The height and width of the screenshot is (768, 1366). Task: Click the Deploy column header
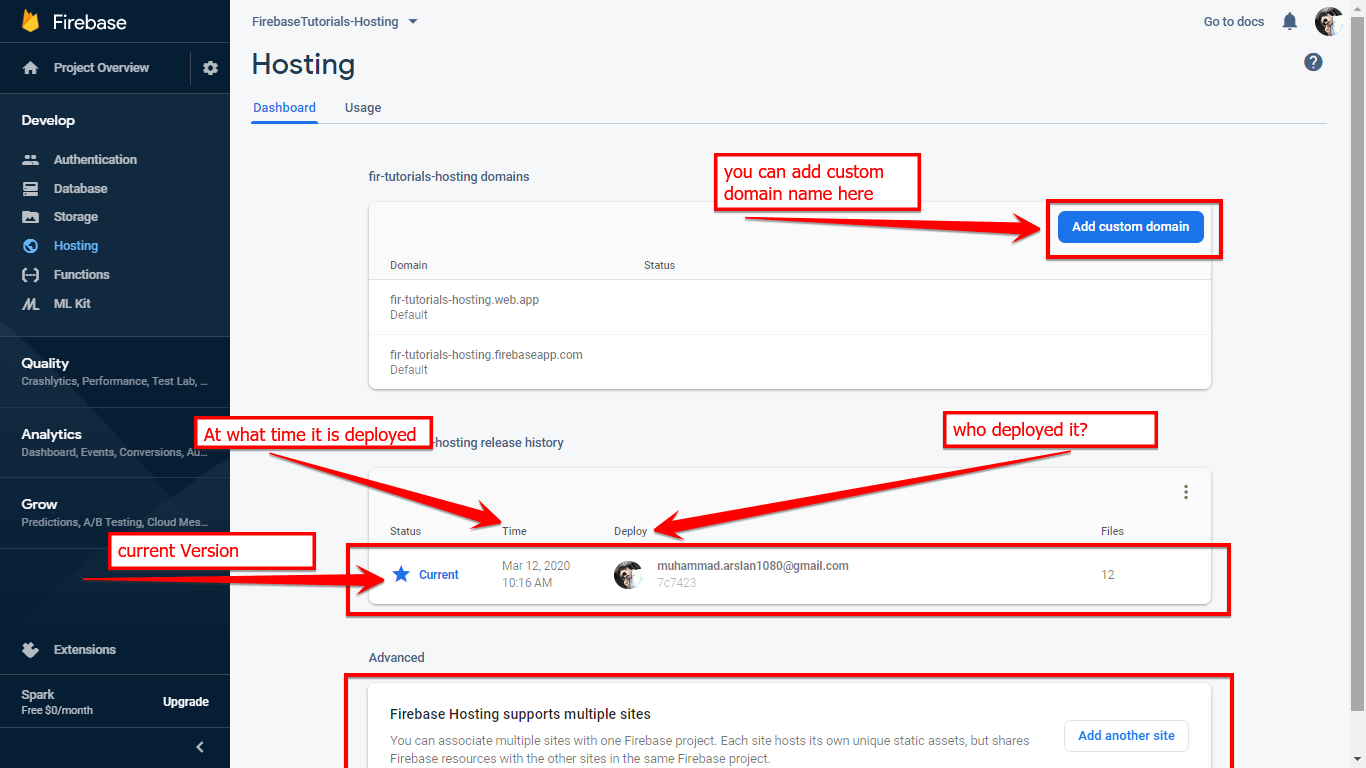(630, 532)
